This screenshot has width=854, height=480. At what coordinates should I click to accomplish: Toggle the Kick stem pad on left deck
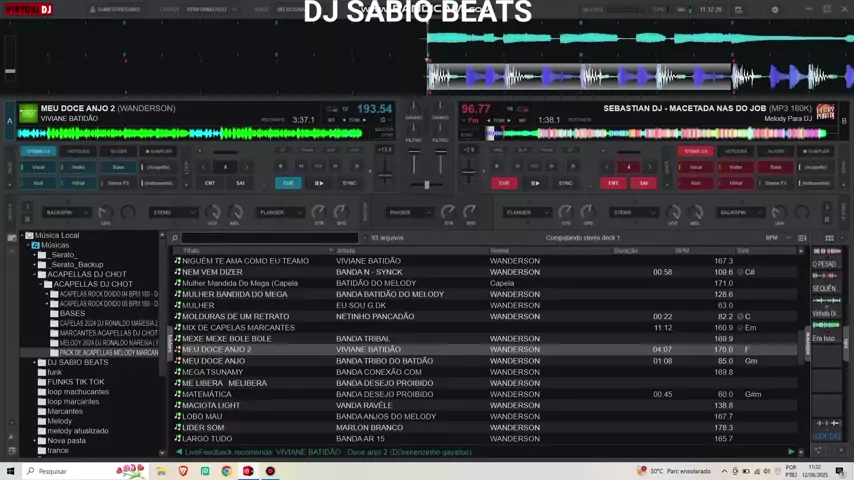38,183
